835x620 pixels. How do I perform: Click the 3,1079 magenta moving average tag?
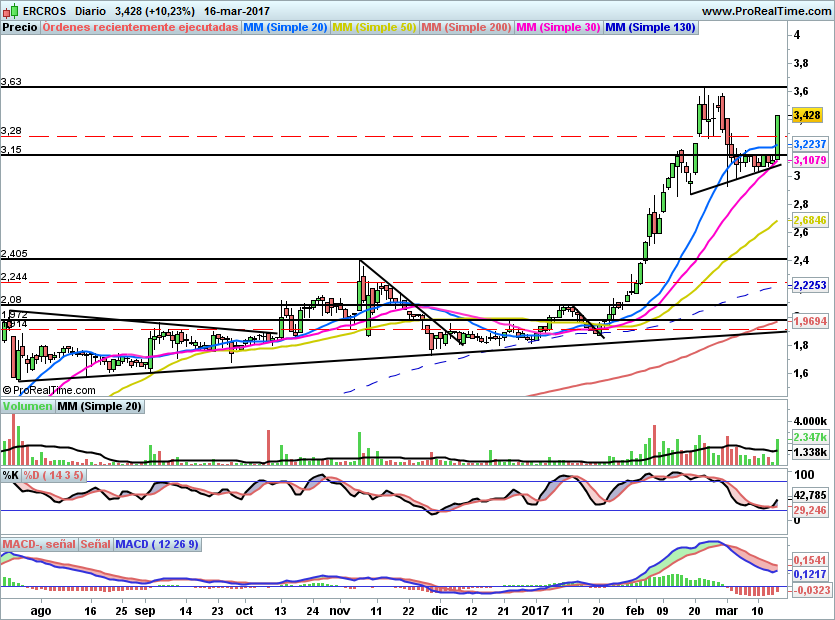[810, 160]
